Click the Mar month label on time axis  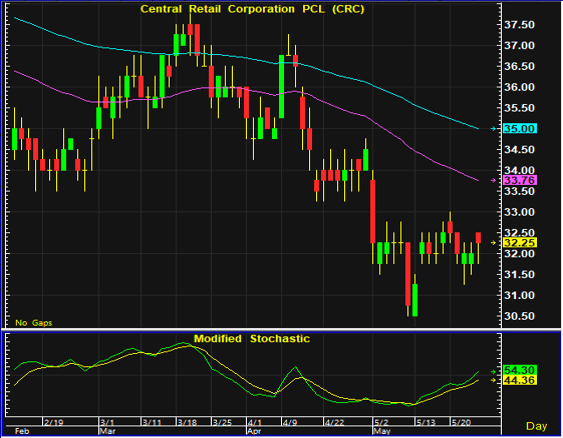pyautogui.click(x=107, y=431)
